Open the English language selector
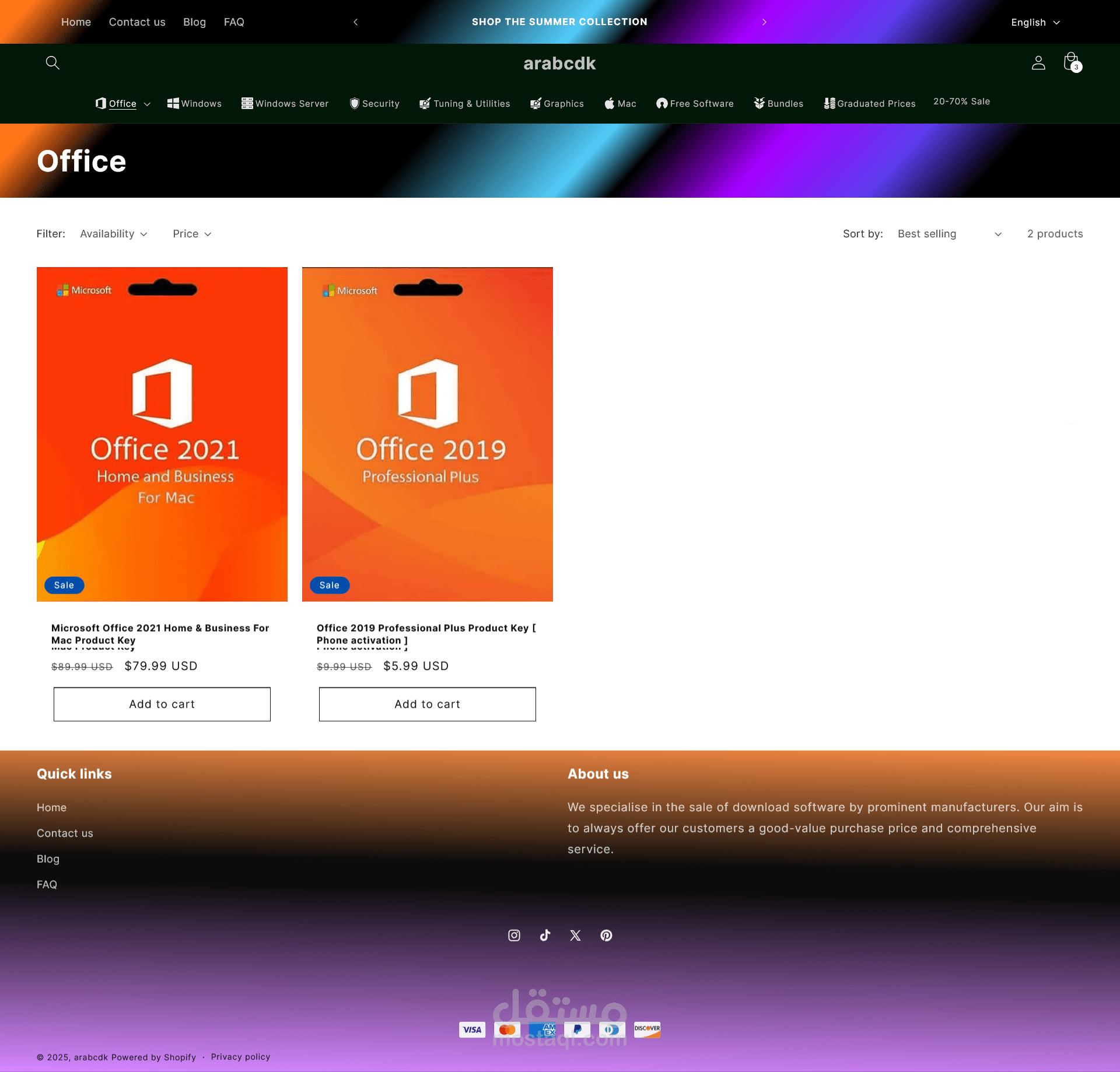This screenshot has height=1072, width=1120. pos(1035,22)
